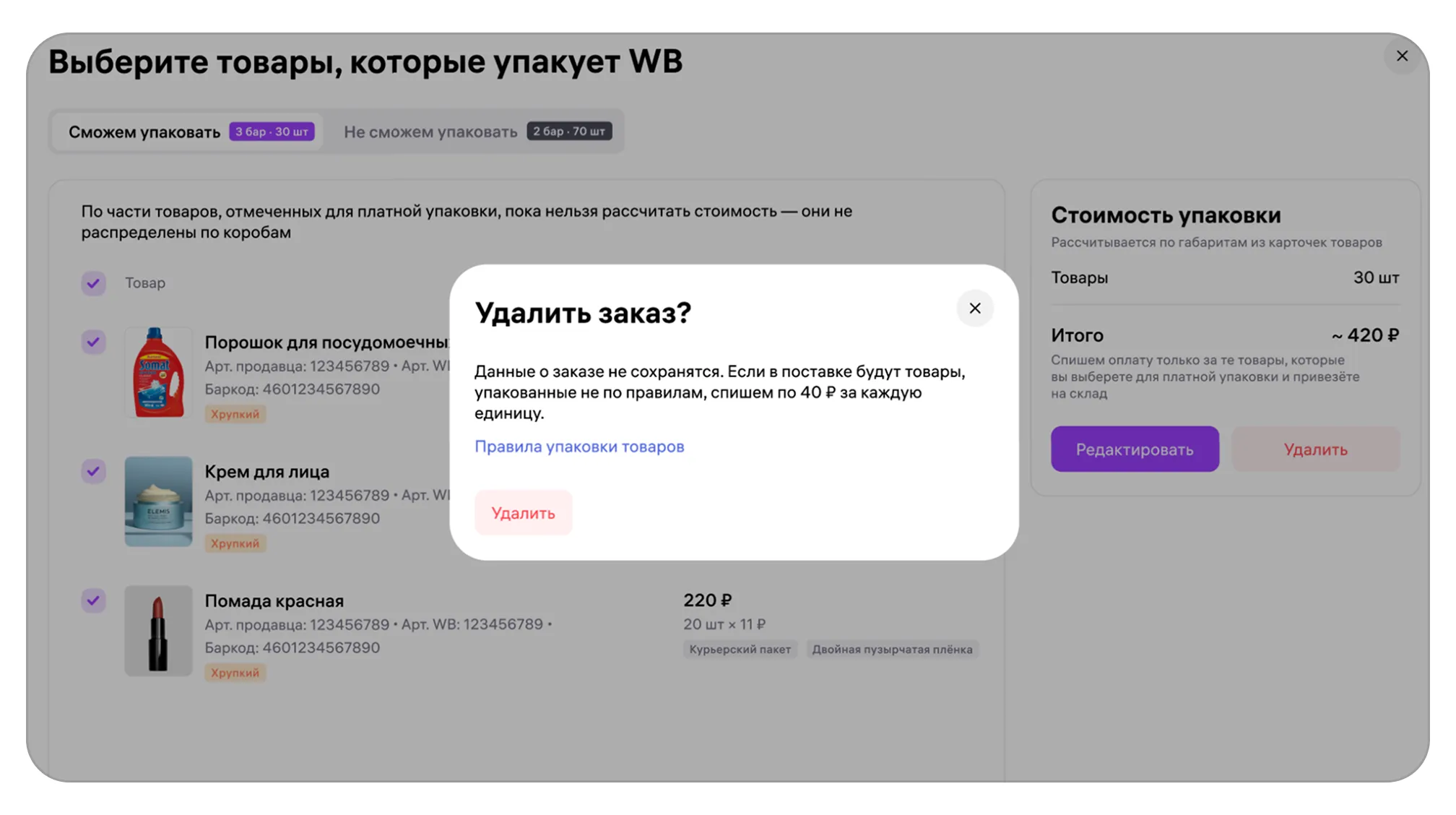Image resolution: width=1456 pixels, height=815 pixels.
Task: Uncheck the dishwasher powder item checkbox
Action: pos(94,342)
